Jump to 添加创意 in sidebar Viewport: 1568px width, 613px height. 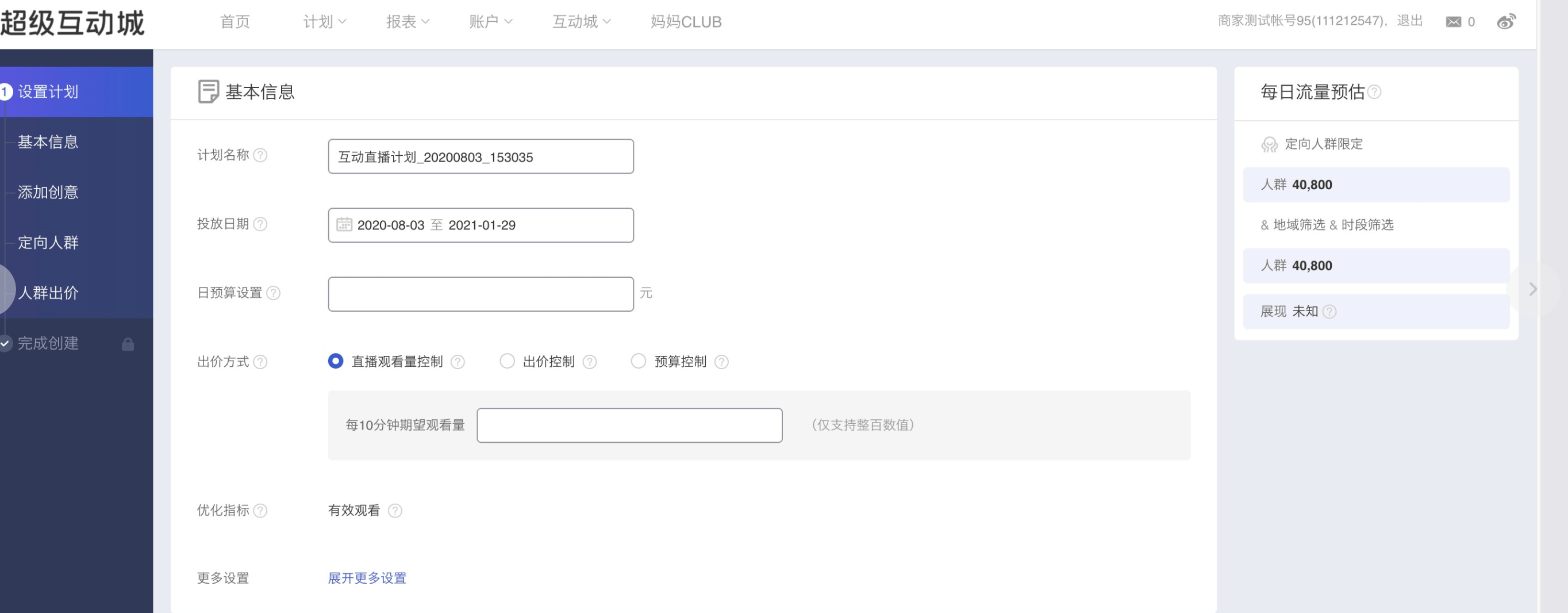(x=48, y=193)
